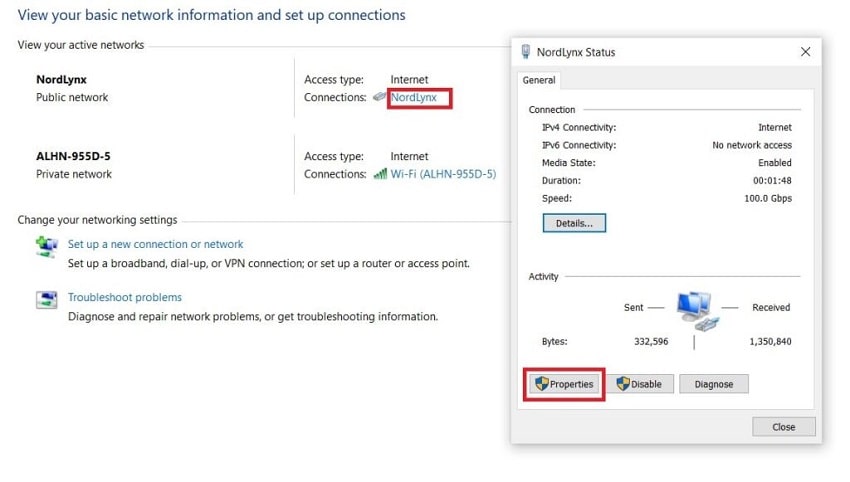Click the View your active networks heading

pos(81,45)
